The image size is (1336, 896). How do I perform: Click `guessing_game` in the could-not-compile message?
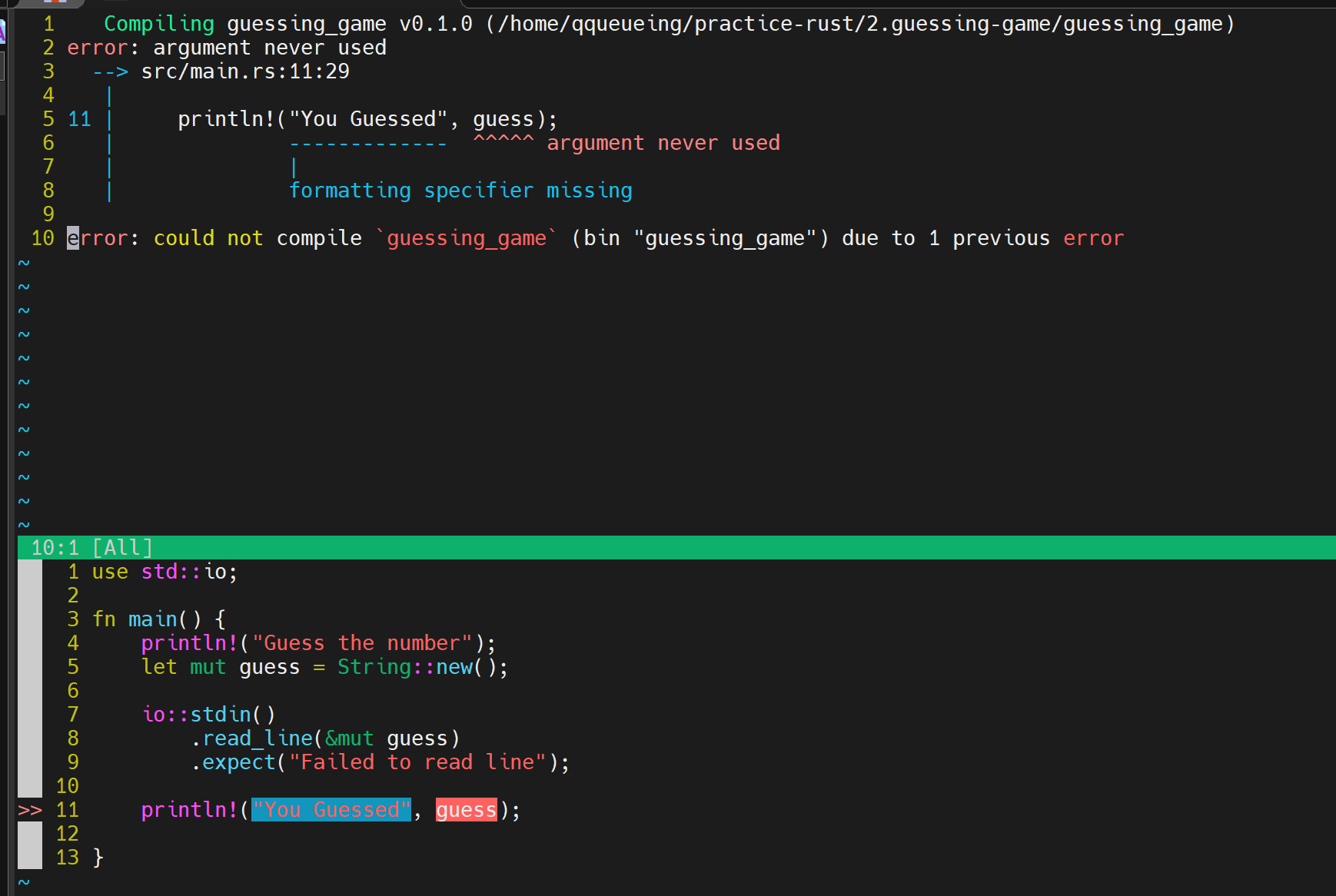[x=467, y=238]
